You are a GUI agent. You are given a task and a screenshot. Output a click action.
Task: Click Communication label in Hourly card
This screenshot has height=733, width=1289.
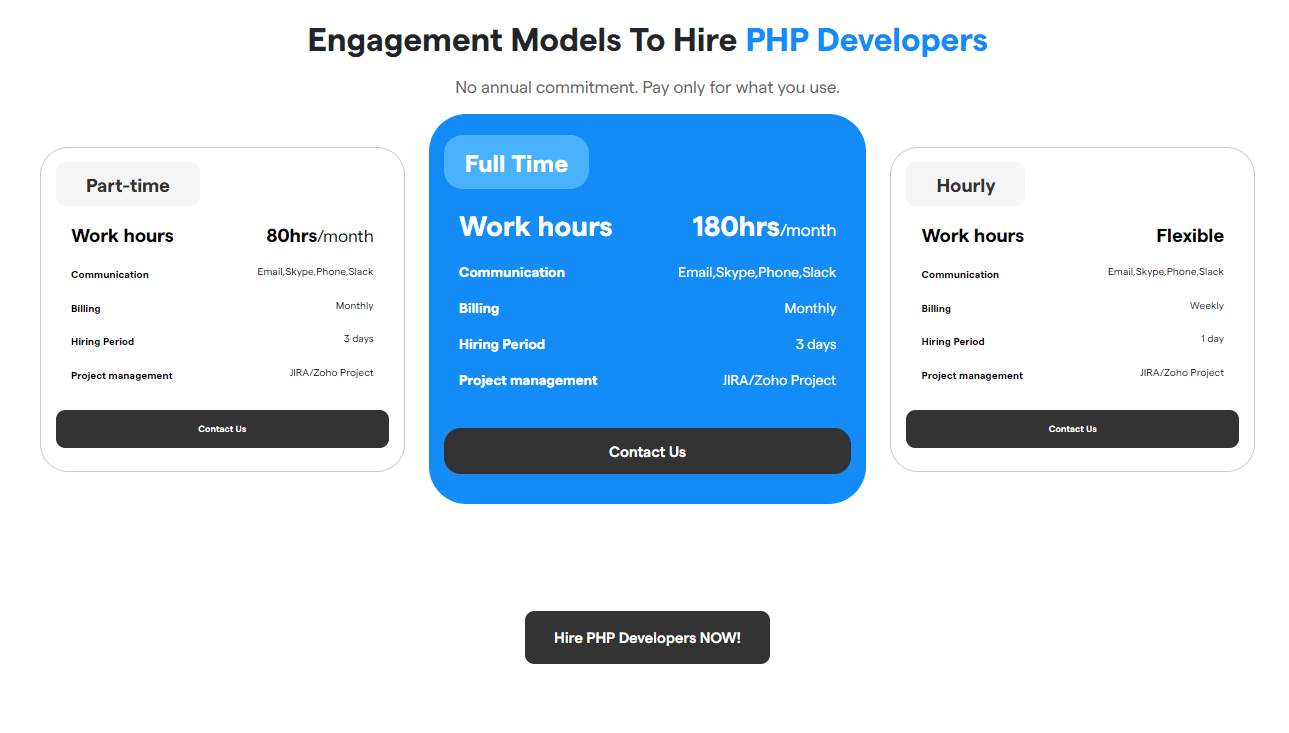960,274
